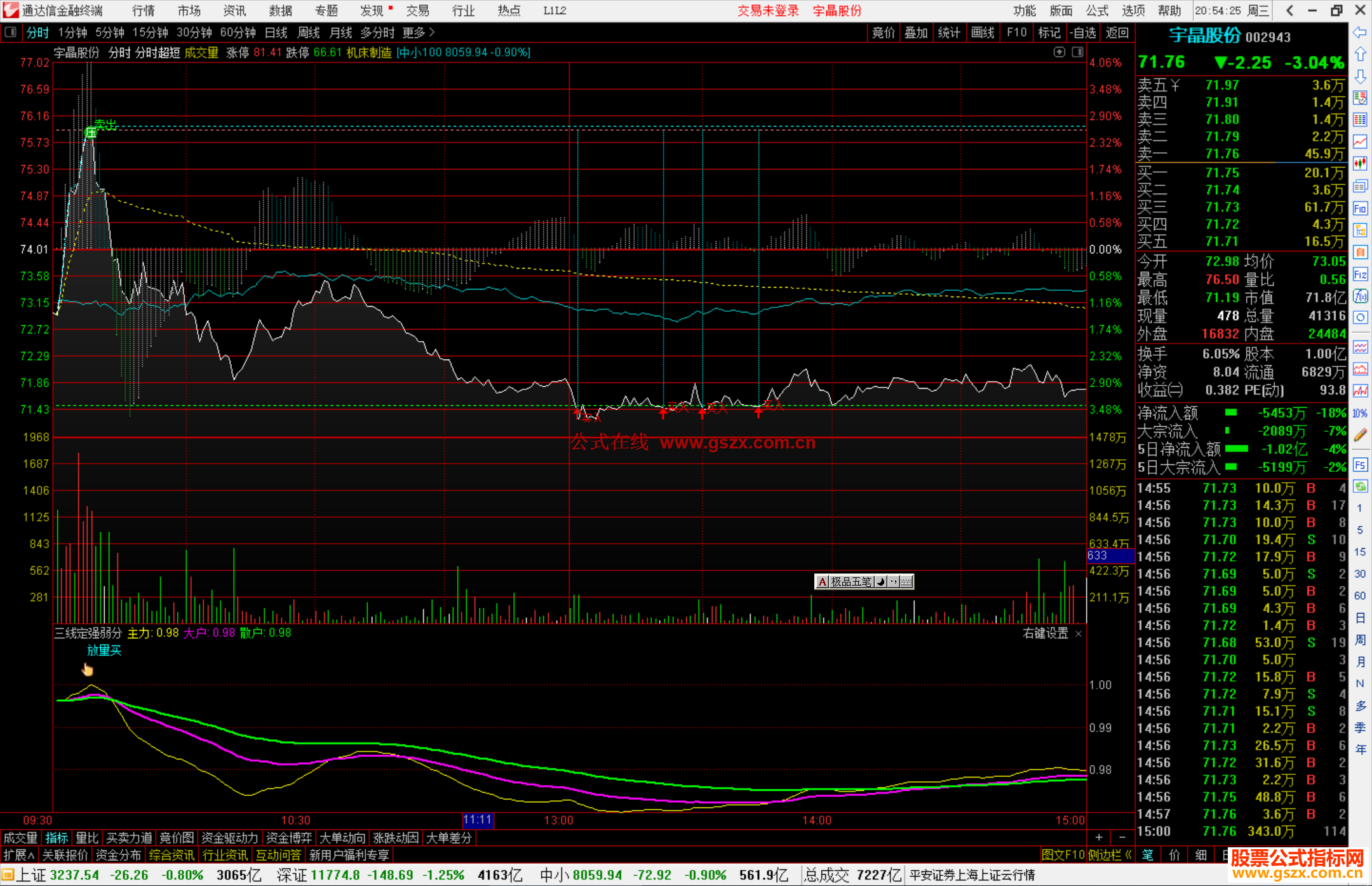
Task: Click the F10 company info sidebar icon
Action: [x=1360, y=208]
